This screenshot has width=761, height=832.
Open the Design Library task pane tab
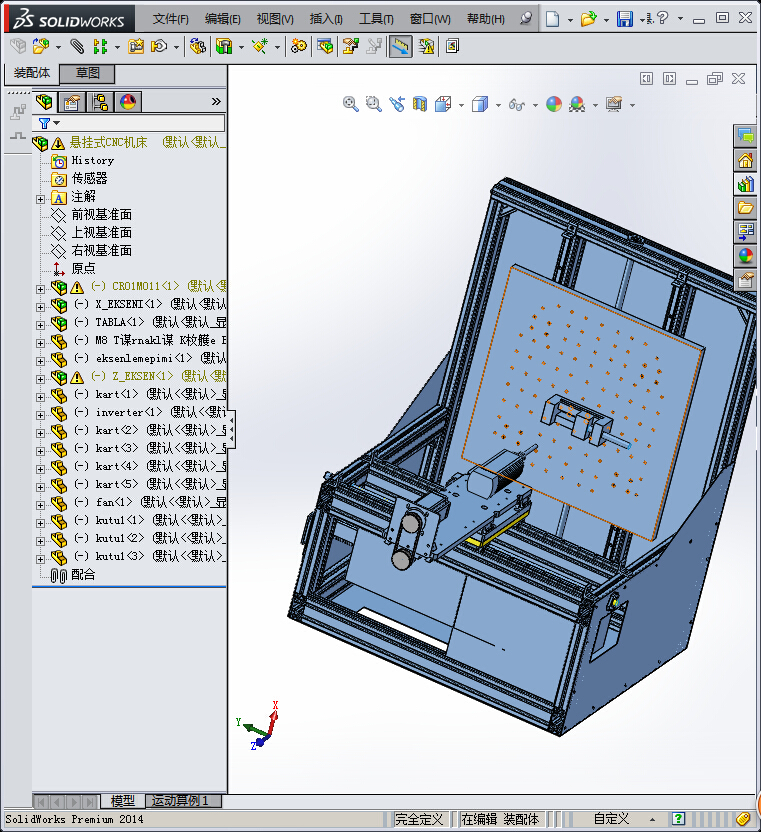click(746, 184)
